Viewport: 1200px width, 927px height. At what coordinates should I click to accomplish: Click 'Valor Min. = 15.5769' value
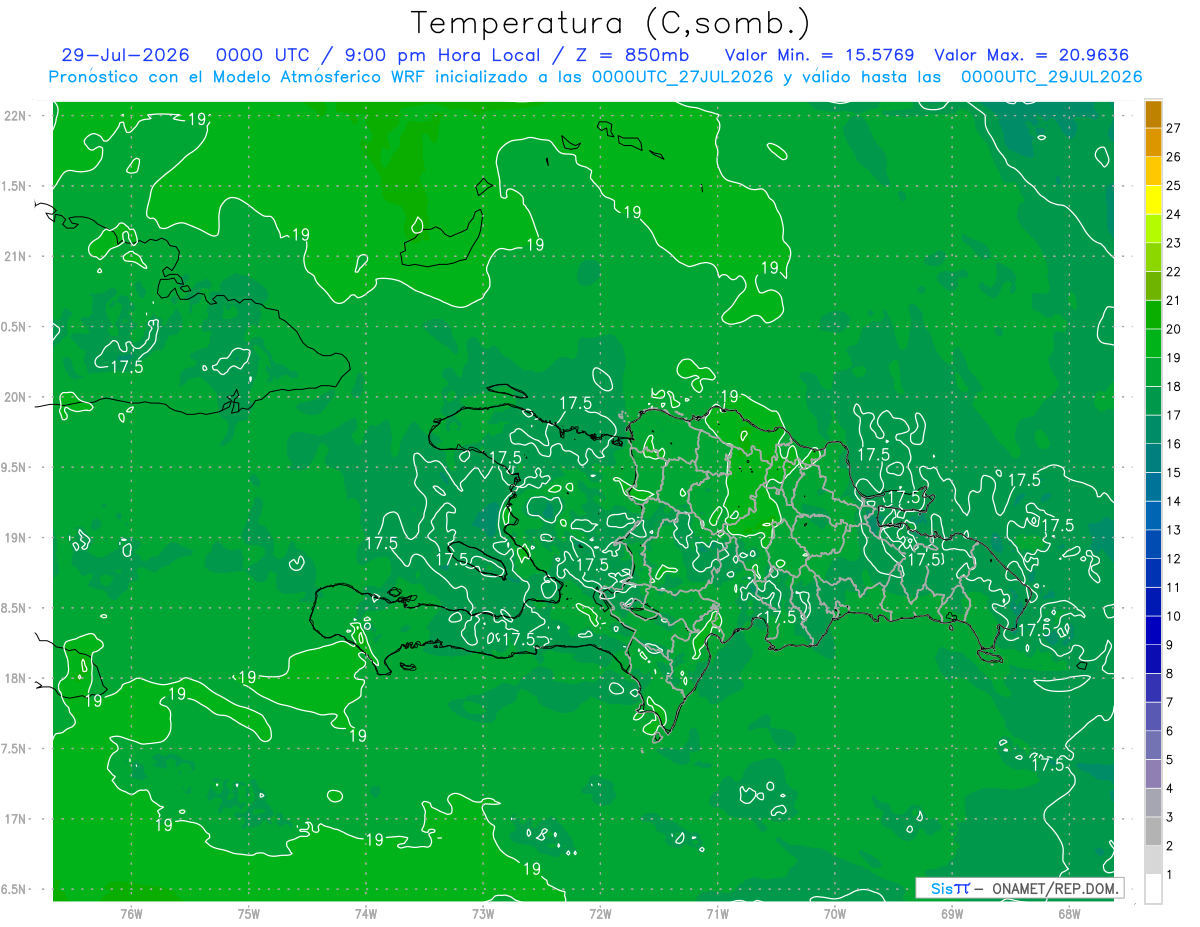819,55
